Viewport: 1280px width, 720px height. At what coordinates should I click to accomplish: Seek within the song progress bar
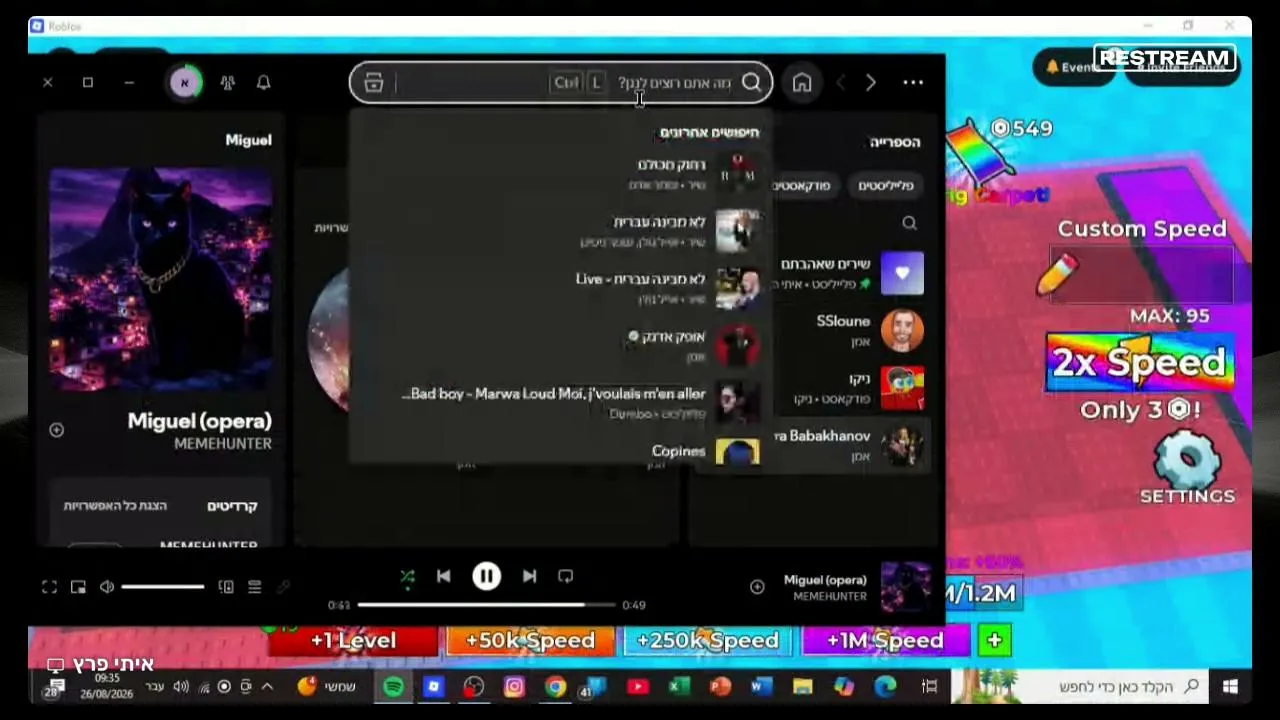(x=486, y=605)
